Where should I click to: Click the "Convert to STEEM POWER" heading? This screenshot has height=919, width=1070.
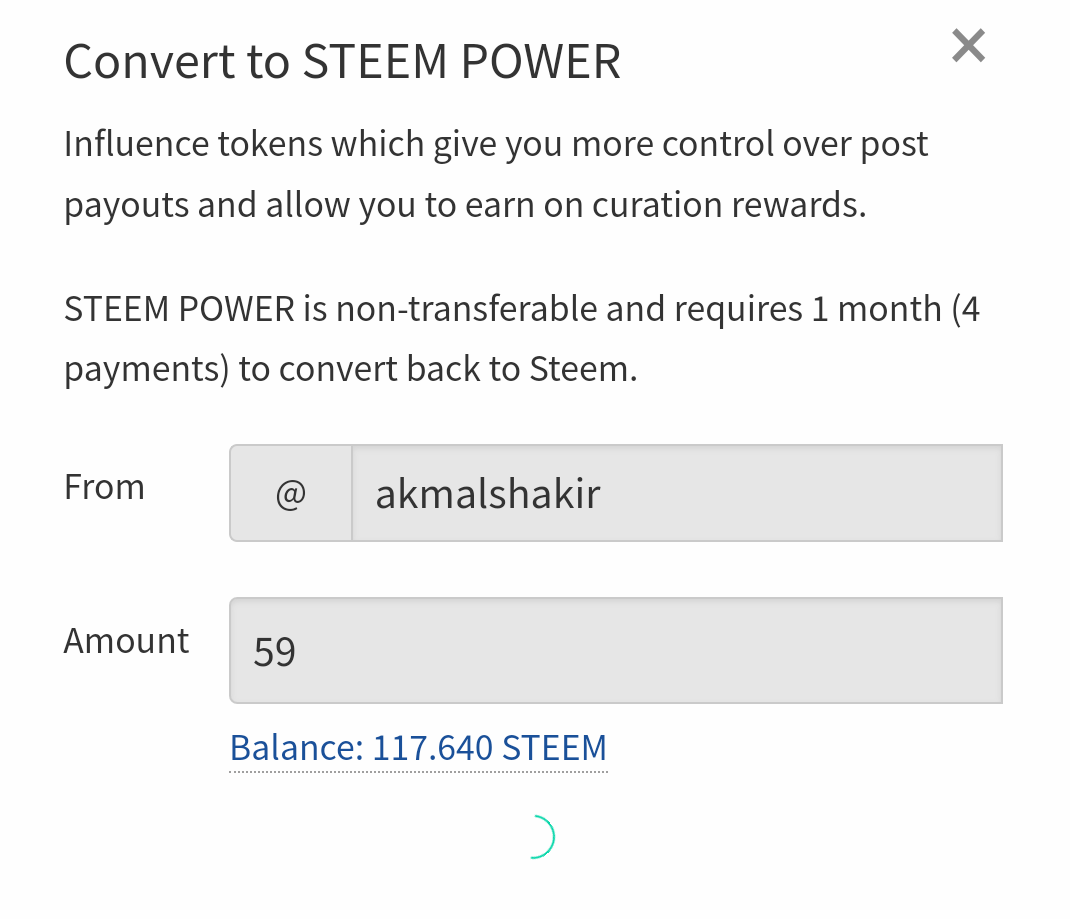pyautogui.click(x=342, y=62)
